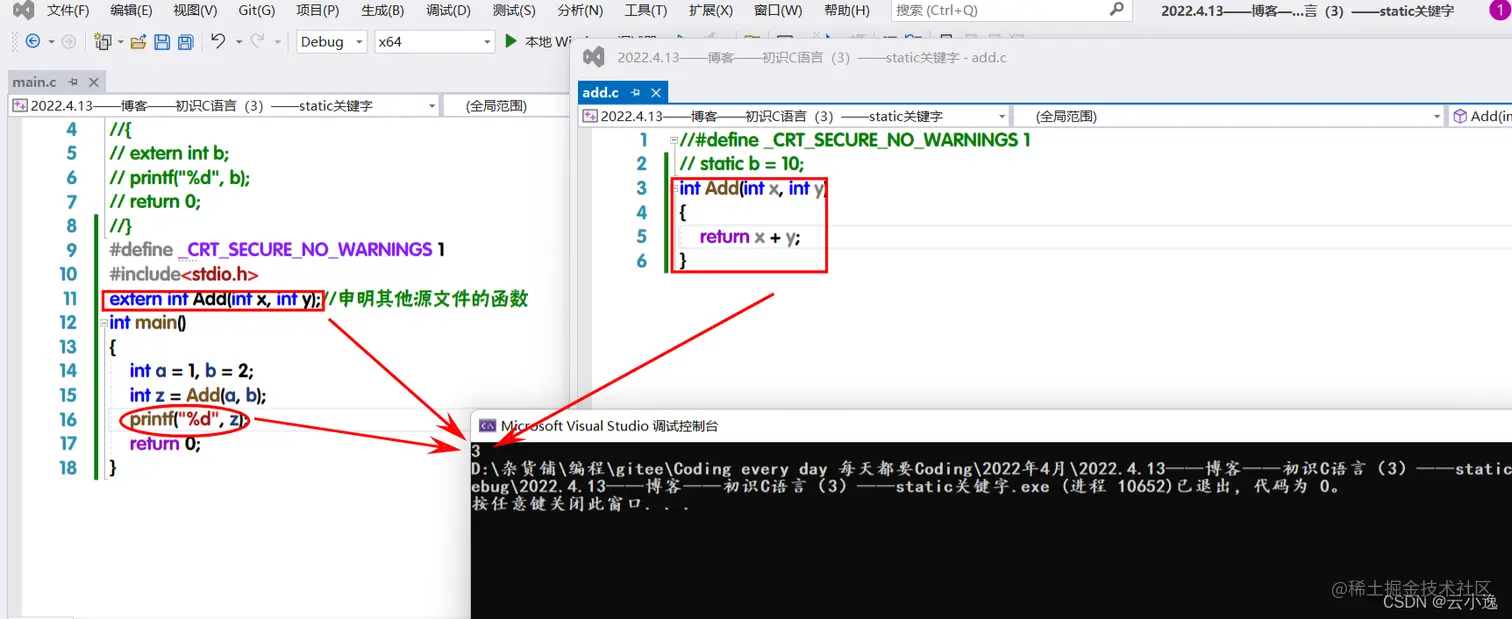This screenshot has height=619, width=1512.
Task: Click the search magnifier icon
Action: point(1117,10)
